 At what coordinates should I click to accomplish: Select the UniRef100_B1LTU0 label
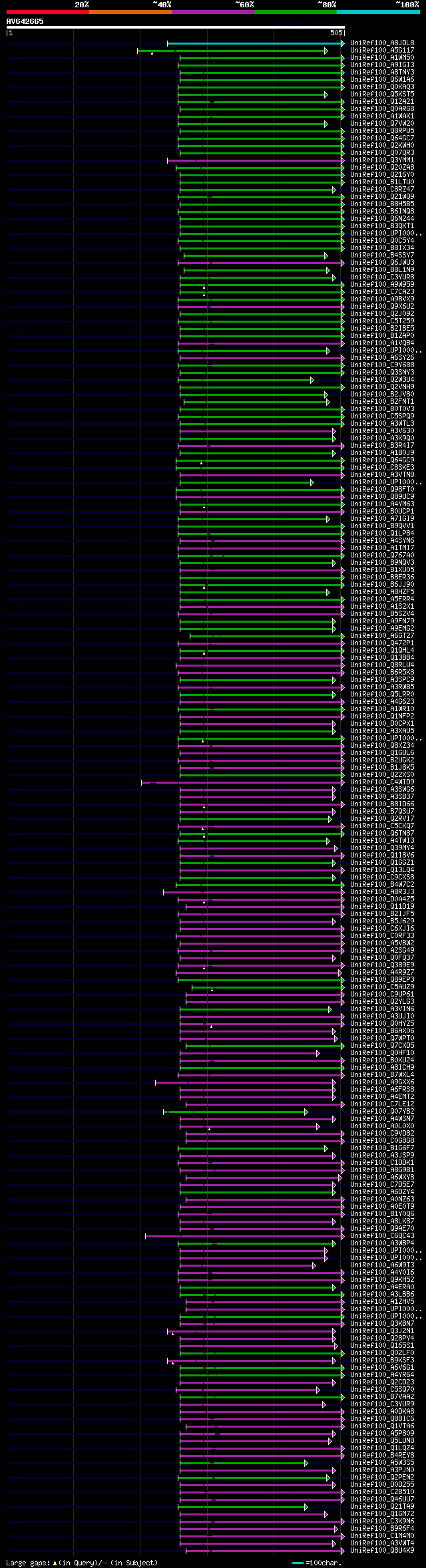[382, 182]
